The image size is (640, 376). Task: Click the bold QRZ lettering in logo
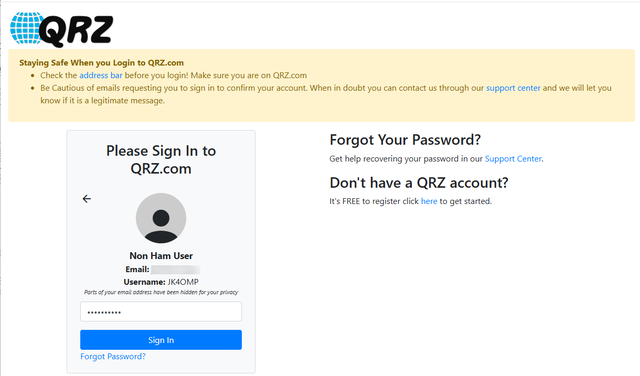tap(76, 30)
